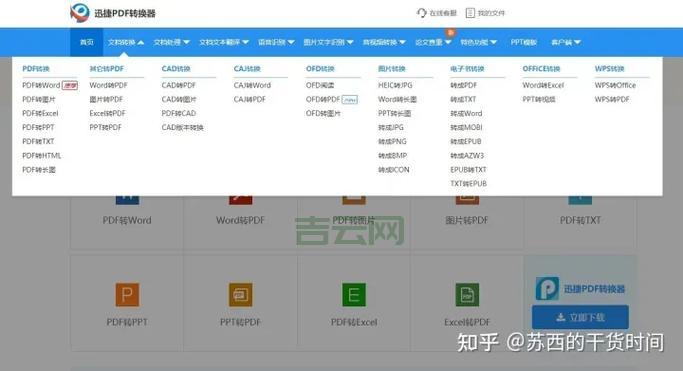683x371 pixels.
Task: Select 图片转PDF in the dropdown menu
Action: (x=106, y=99)
